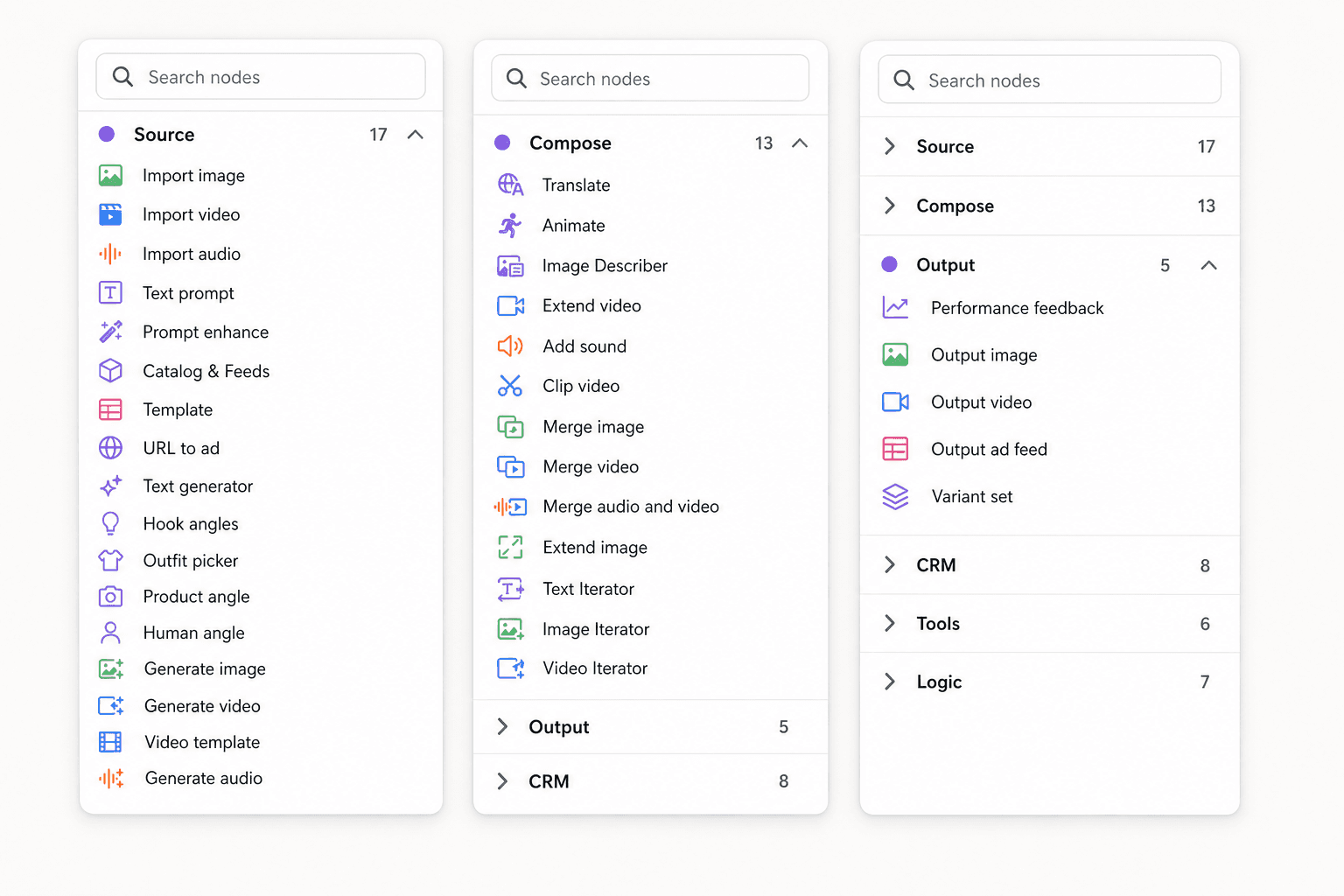Select the Hook angles lightbulb icon

[x=110, y=523]
